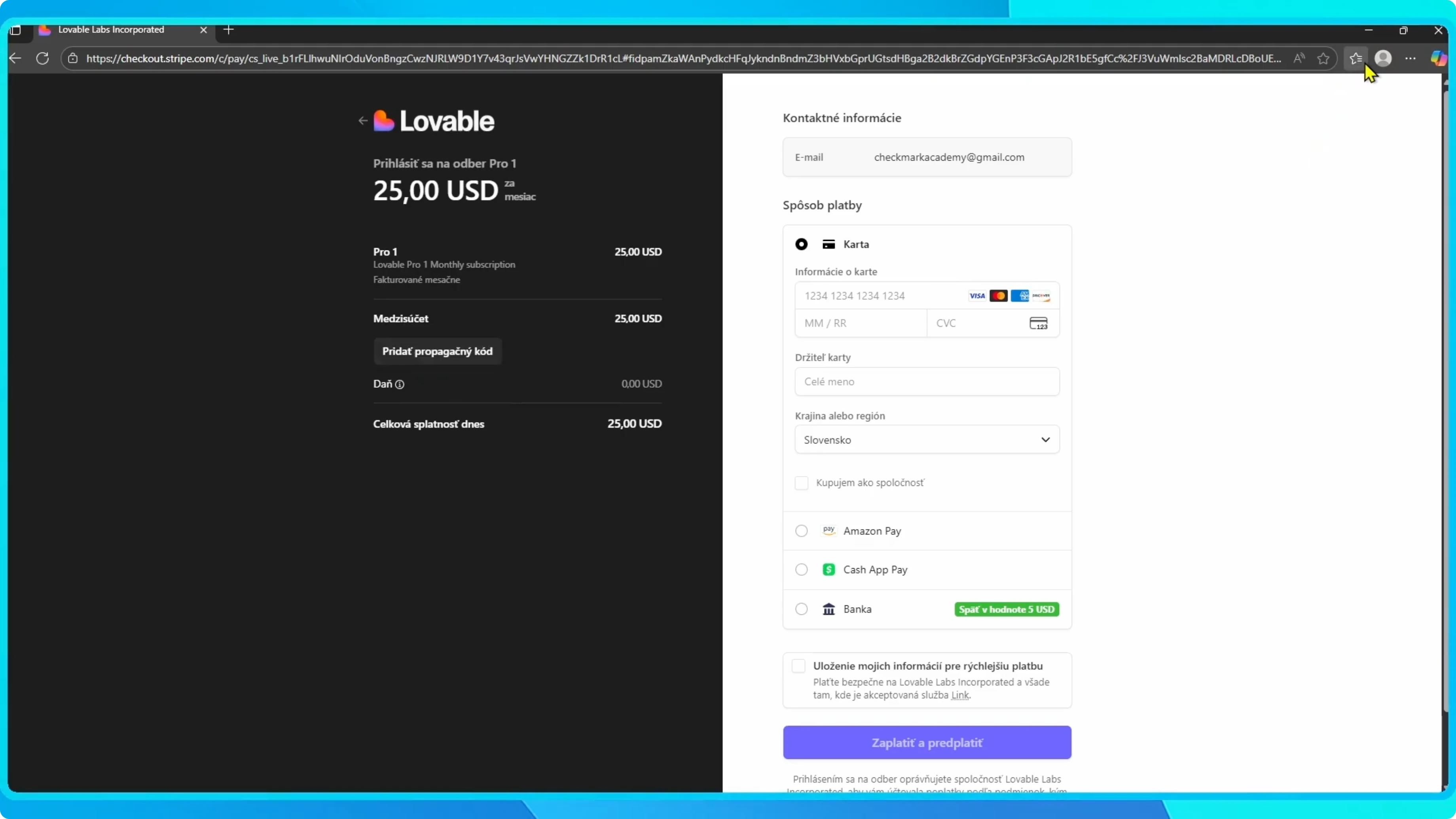Check Uloženie mojich informácií checkbox
1456x819 pixels.
tap(798, 666)
